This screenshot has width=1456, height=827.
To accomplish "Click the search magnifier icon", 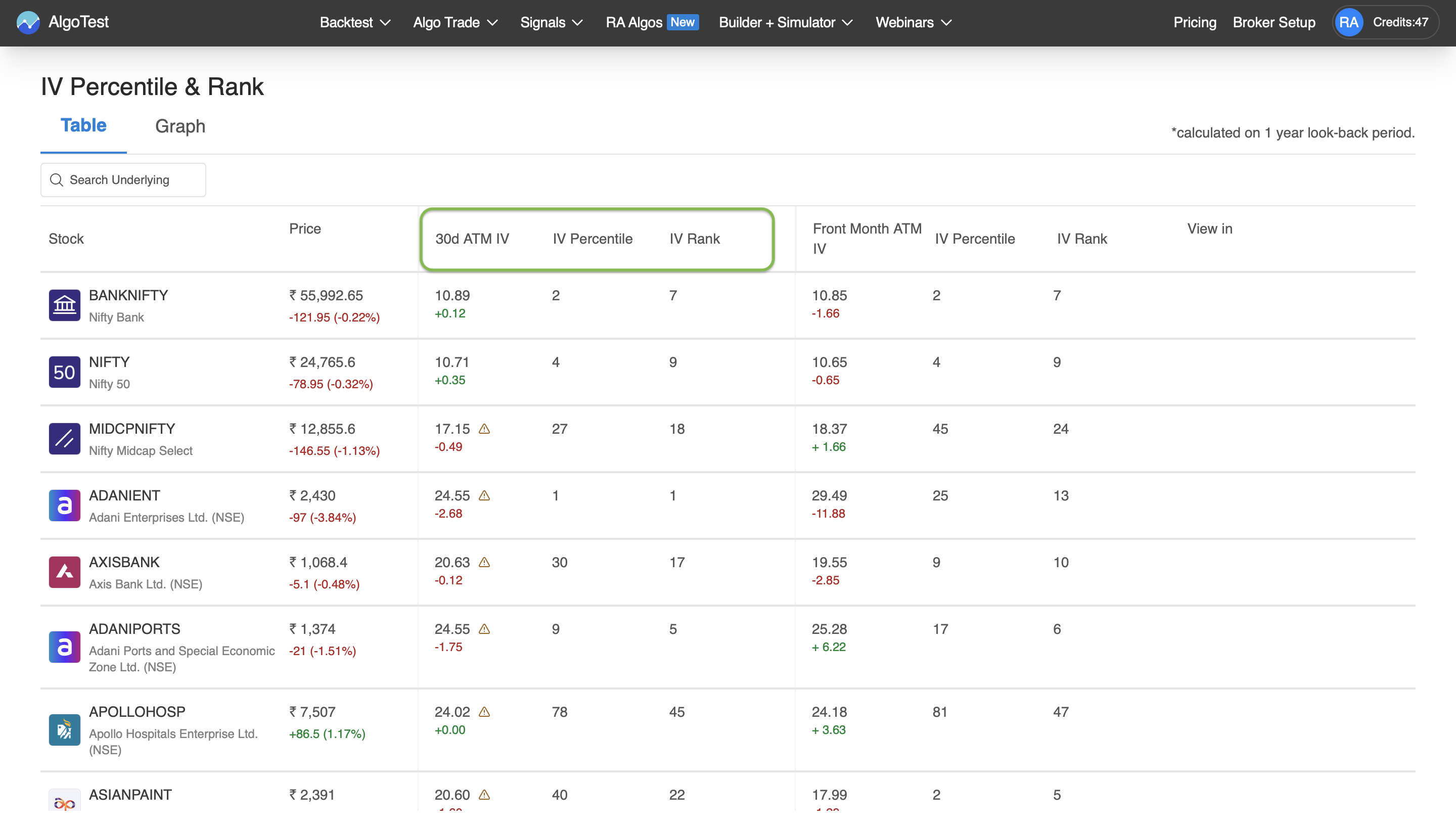I will [56, 180].
